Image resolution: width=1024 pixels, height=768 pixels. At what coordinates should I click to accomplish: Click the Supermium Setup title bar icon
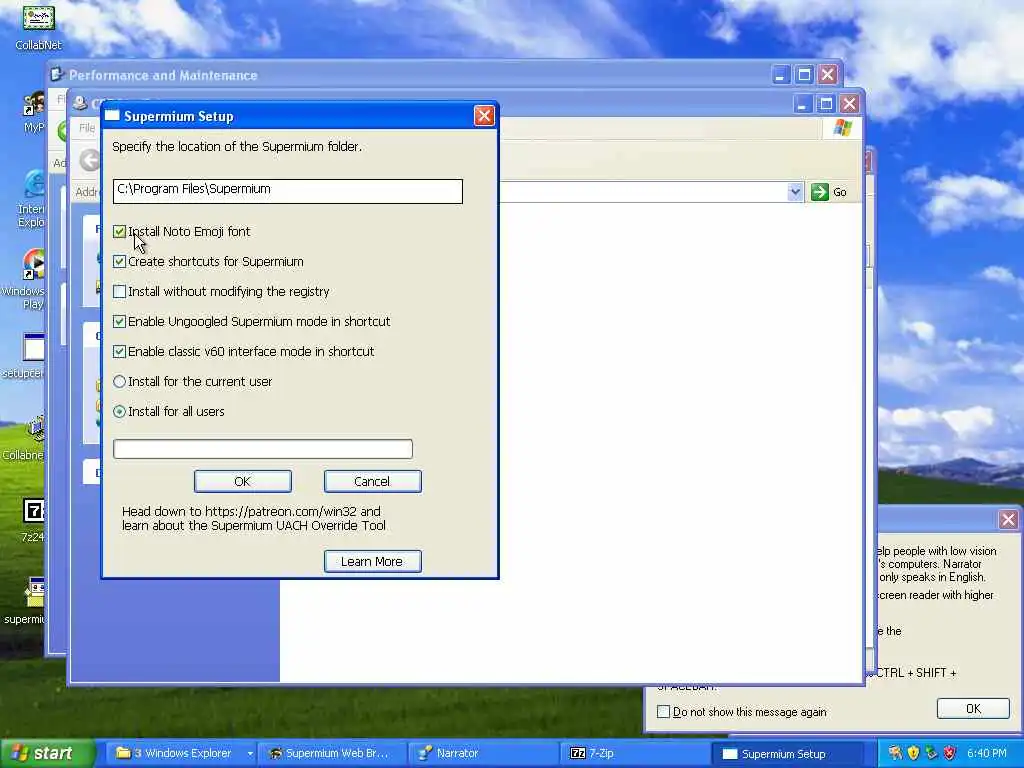(x=112, y=116)
